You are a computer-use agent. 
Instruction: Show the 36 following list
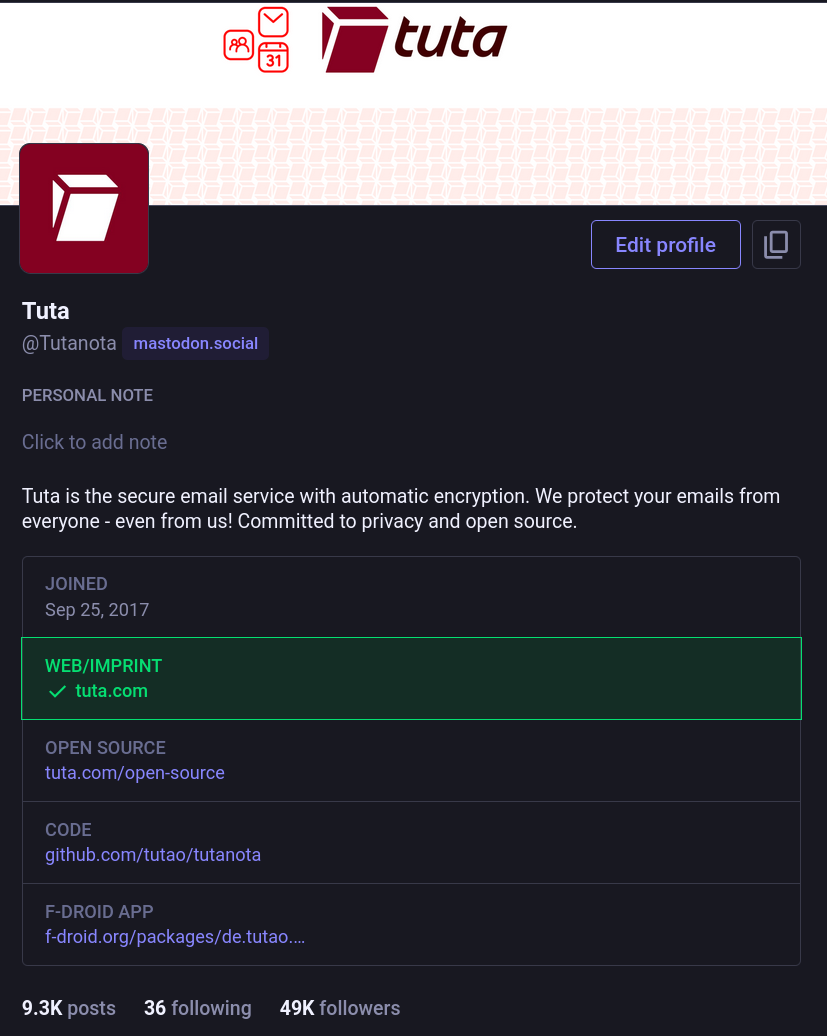198,1008
